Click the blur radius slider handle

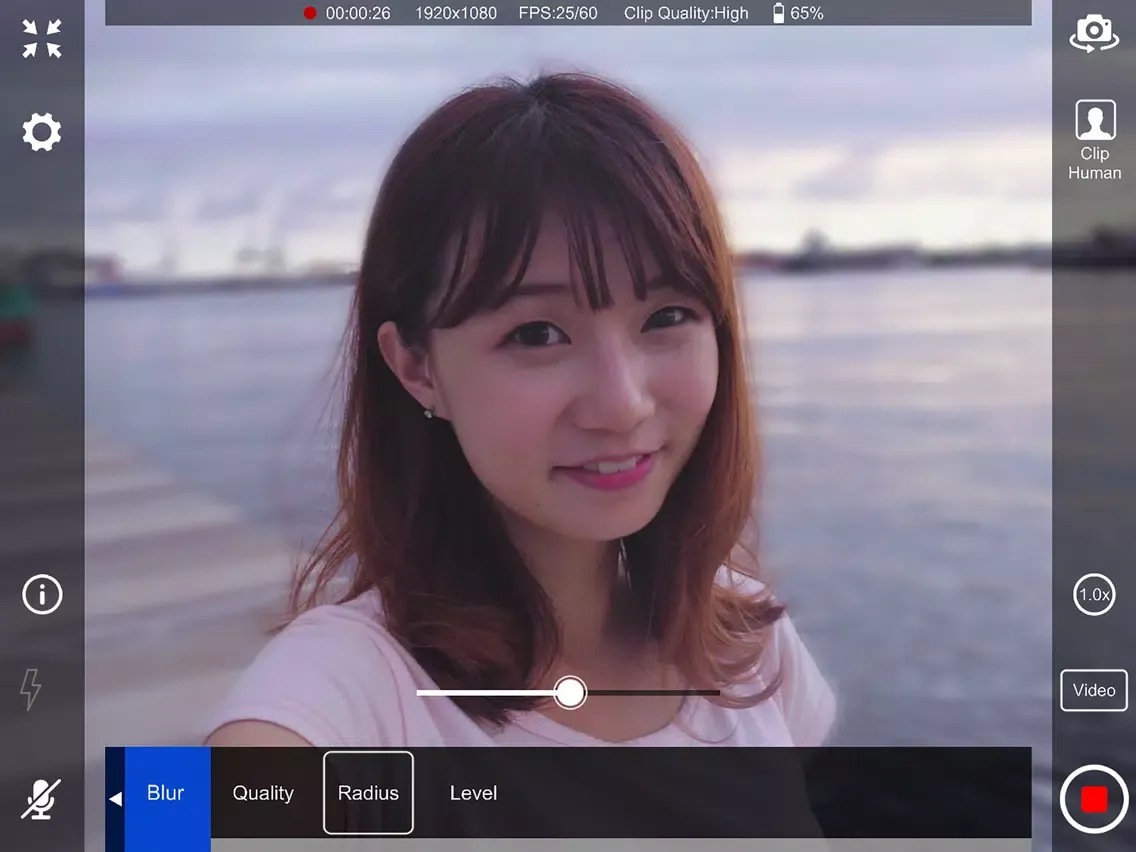pyautogui.click(x=570, y=692)
